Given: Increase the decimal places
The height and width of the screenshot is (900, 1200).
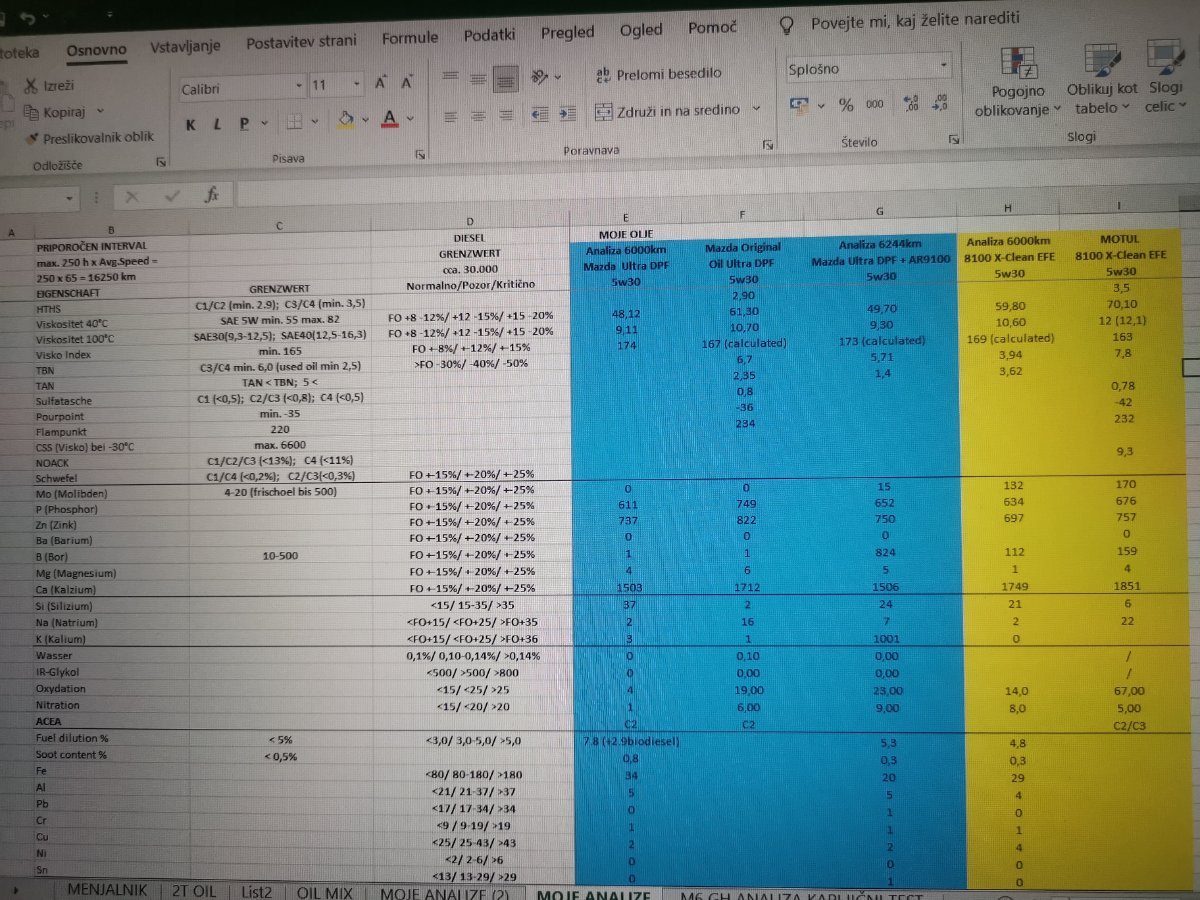Looking at the screenshot, I should (x=910, y=103).
